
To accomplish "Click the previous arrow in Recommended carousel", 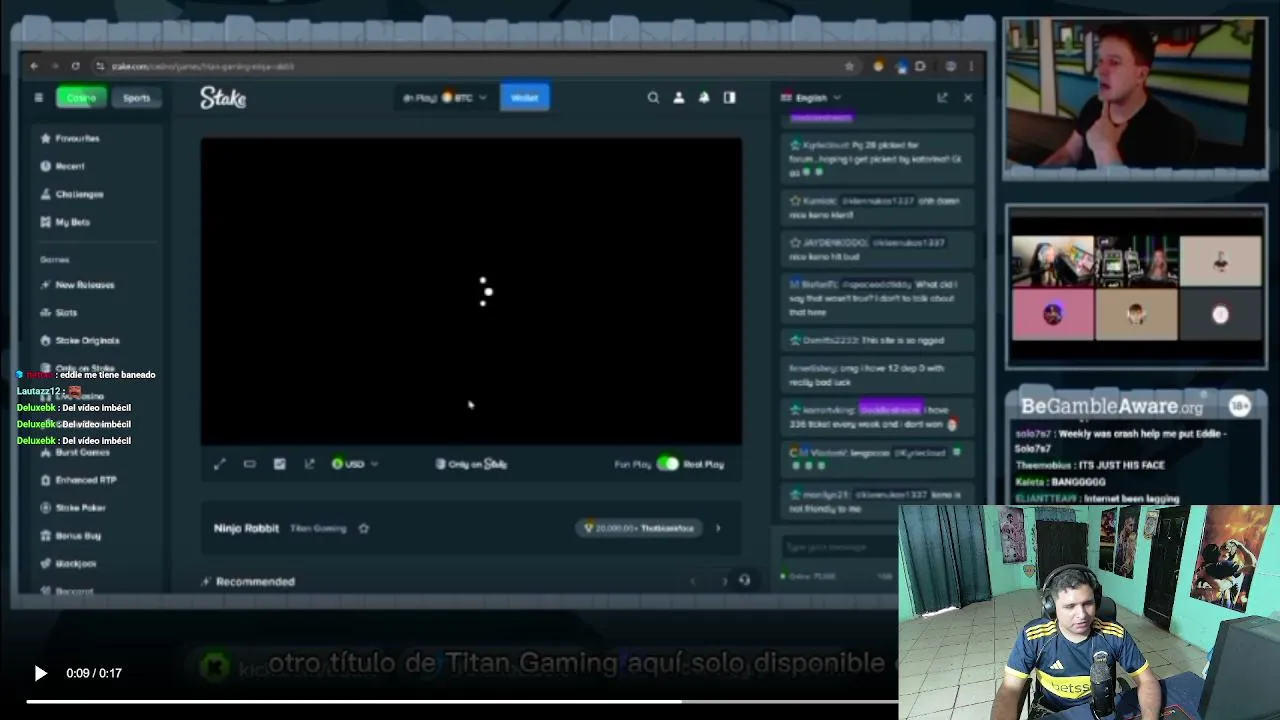I will tap(693, 581).
